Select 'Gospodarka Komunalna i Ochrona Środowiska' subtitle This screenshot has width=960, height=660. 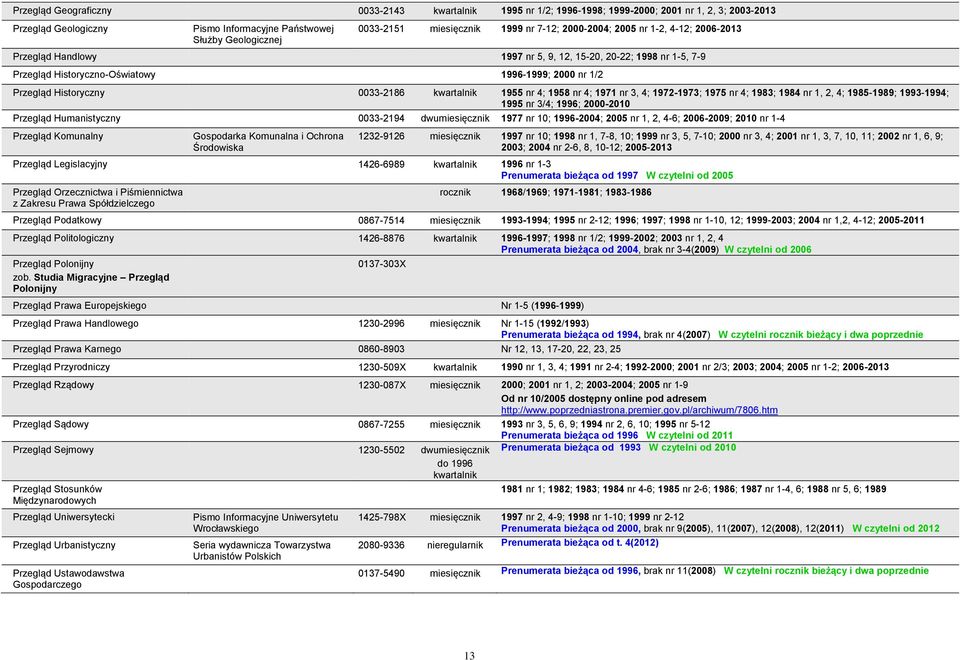(x=268, y=142)
